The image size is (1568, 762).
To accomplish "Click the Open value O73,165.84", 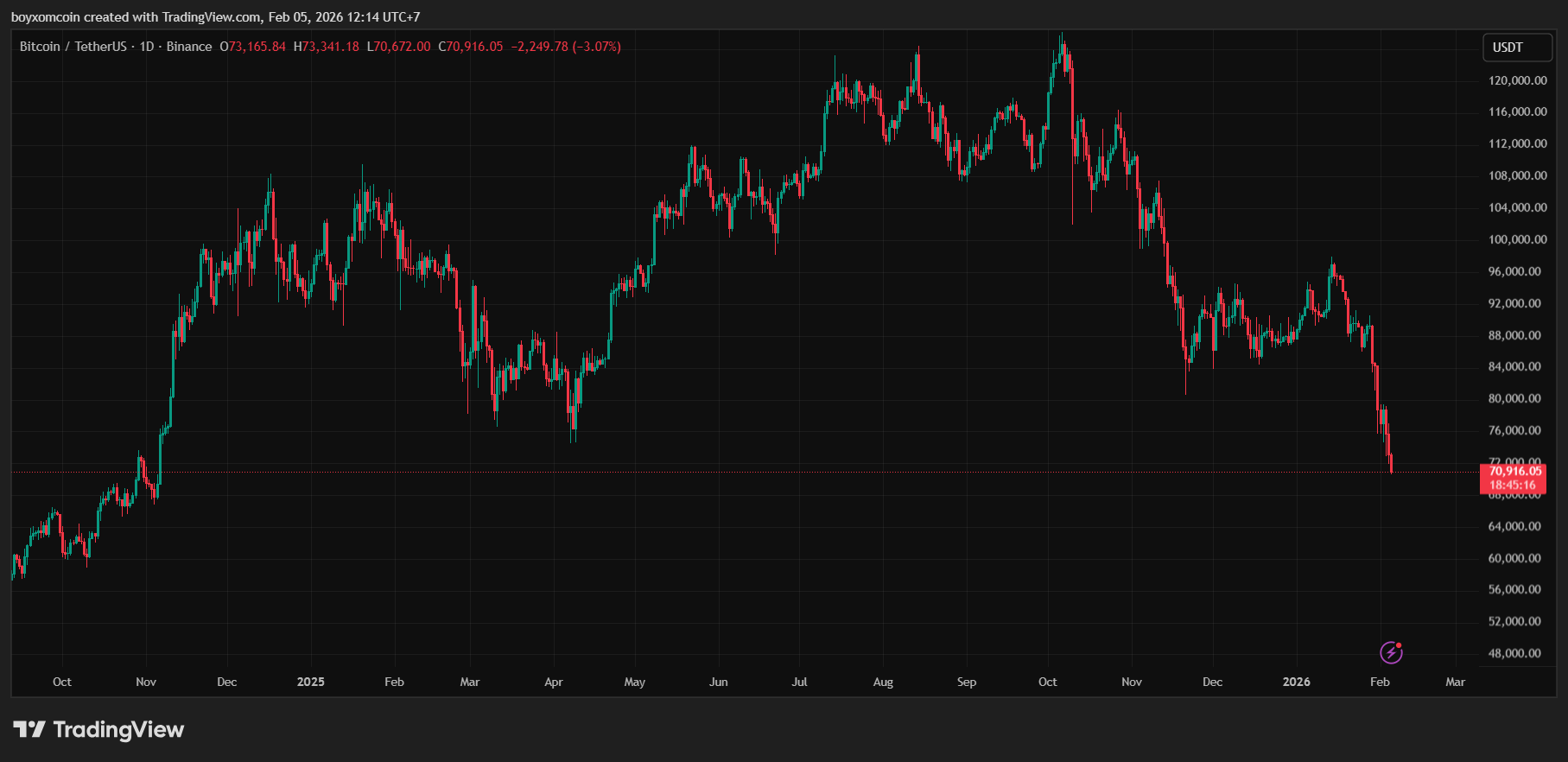I will [x=252, y=47].
